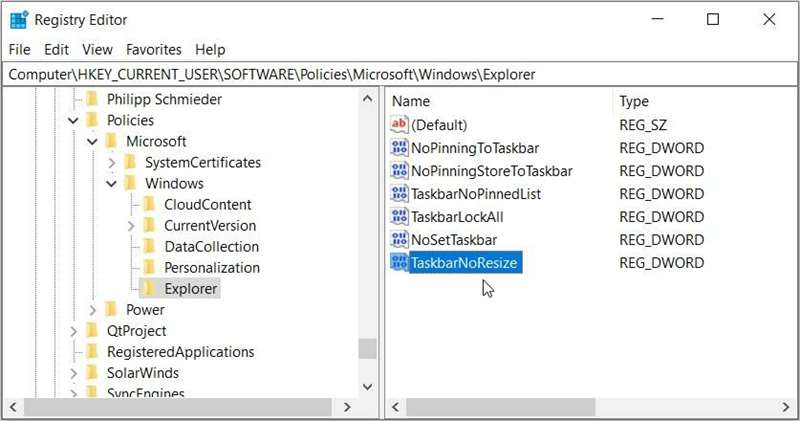Click the TaskbarNoPinnedList value icon
Viewport: 800px width, 421px height.
coord(400,194)
